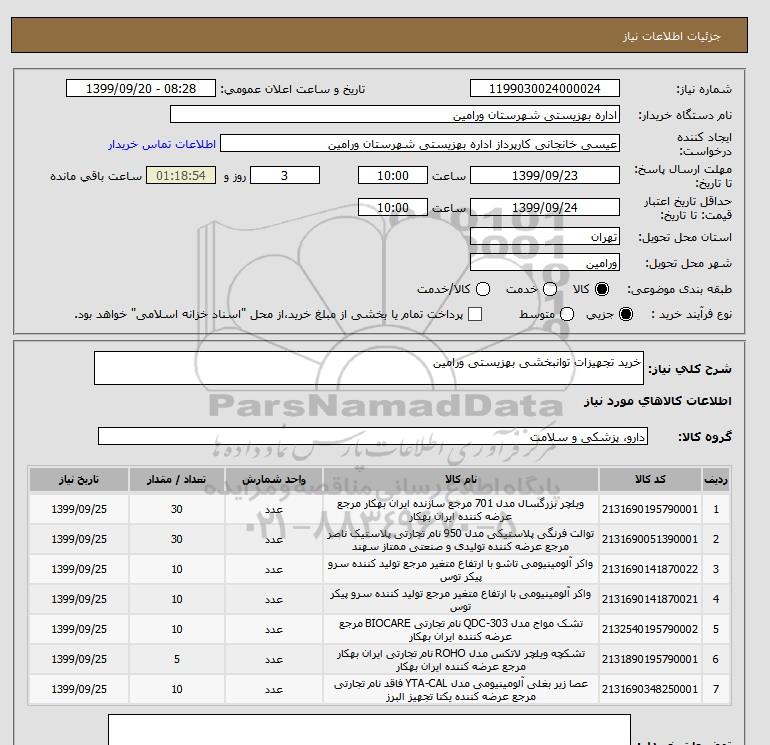The height and width of the screenshot is (745, 770).
Task: Select the متوسط purchase type radio
Action: [x=567, y=314]
